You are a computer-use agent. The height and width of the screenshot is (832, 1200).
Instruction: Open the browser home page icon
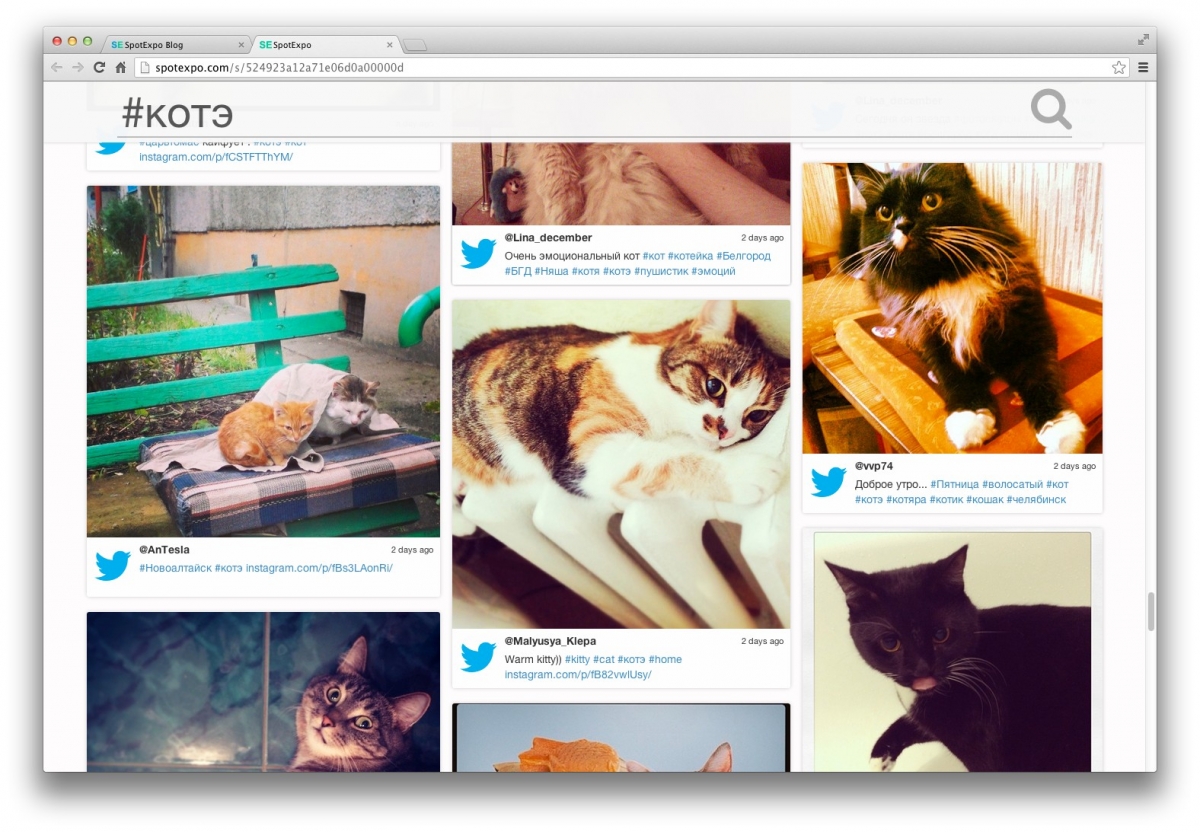(x=120, y=67)
